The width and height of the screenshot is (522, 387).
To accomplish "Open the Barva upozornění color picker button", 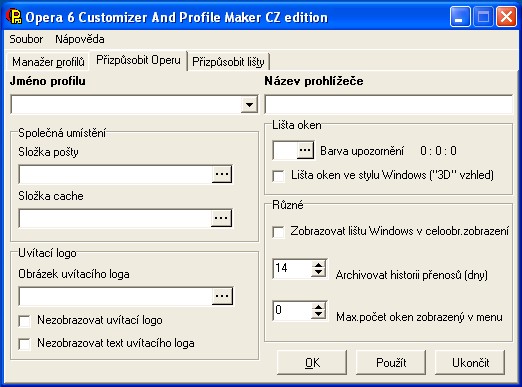I will pyautogui.click(x=305, y=150).
